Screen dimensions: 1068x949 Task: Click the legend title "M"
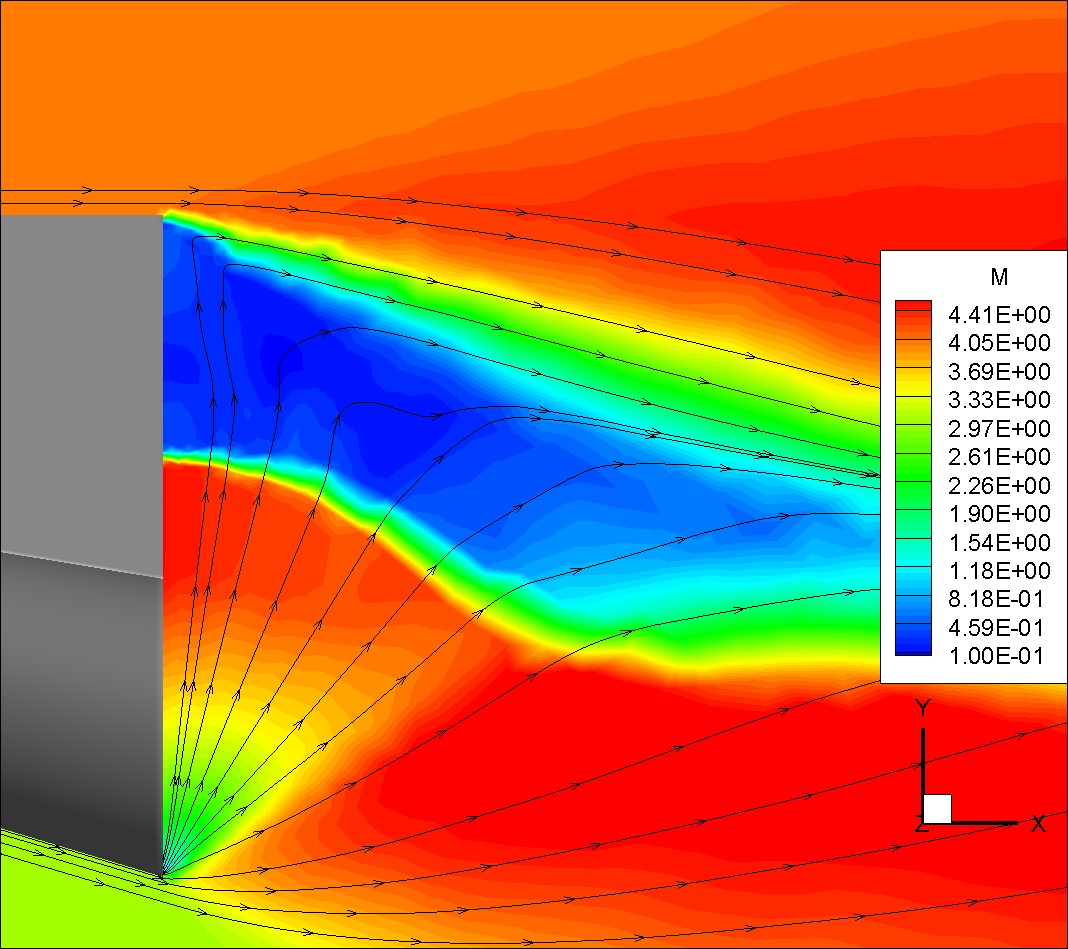(999, 277)
